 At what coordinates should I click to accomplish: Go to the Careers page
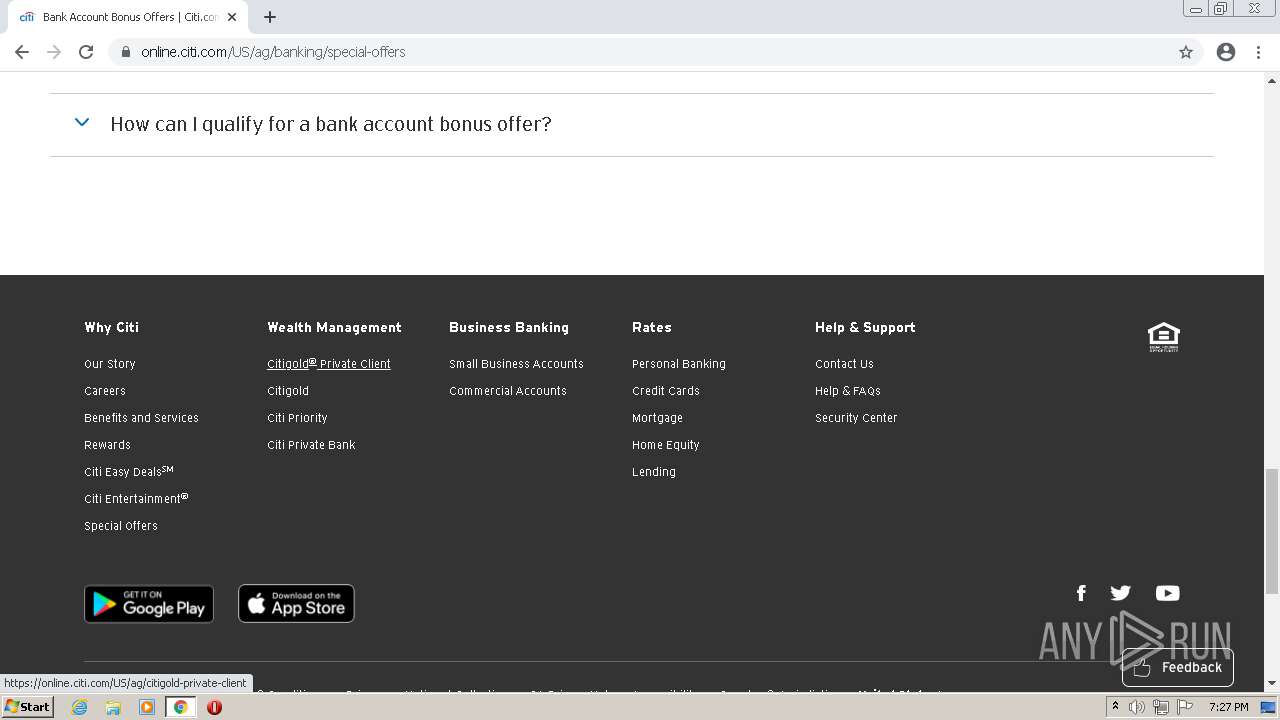pyautogui.click(x=105, y=391)
